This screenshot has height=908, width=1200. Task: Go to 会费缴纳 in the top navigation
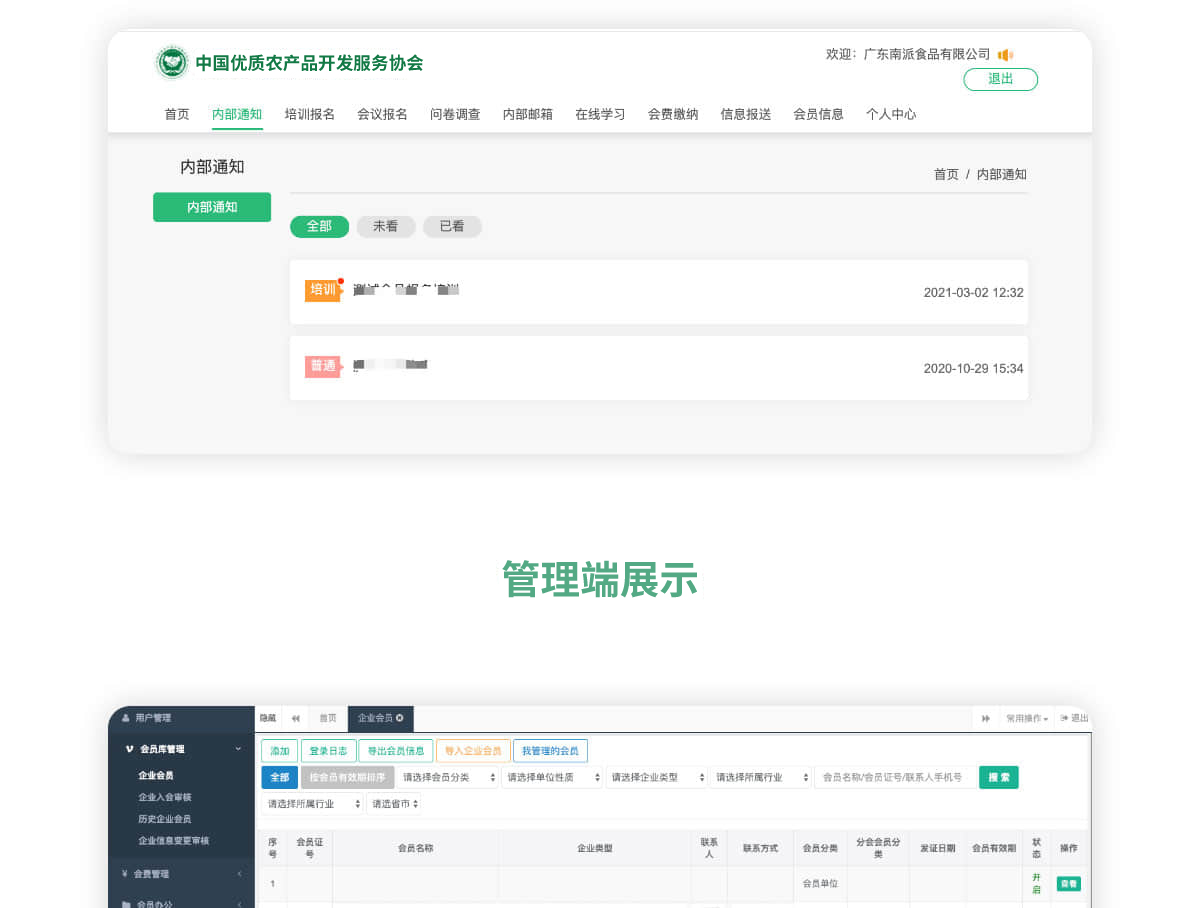pos(673,114)
